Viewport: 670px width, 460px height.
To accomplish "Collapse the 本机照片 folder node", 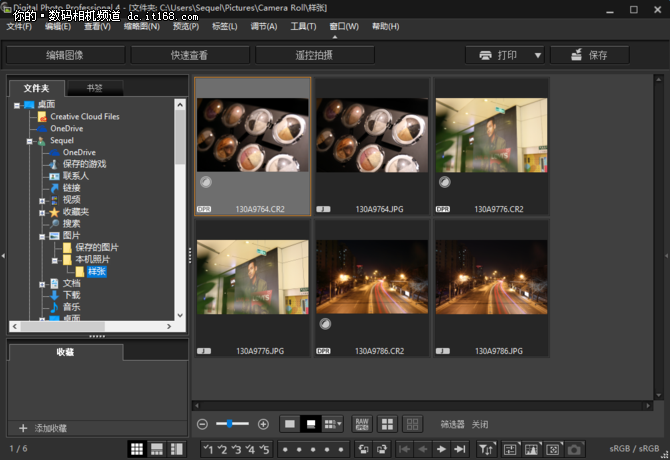I will click(54, 261).
